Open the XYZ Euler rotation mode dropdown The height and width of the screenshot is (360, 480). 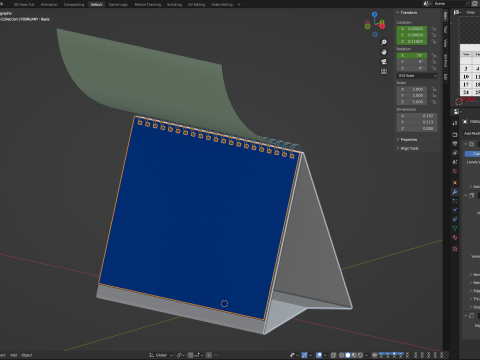click(x=417, y=76)
